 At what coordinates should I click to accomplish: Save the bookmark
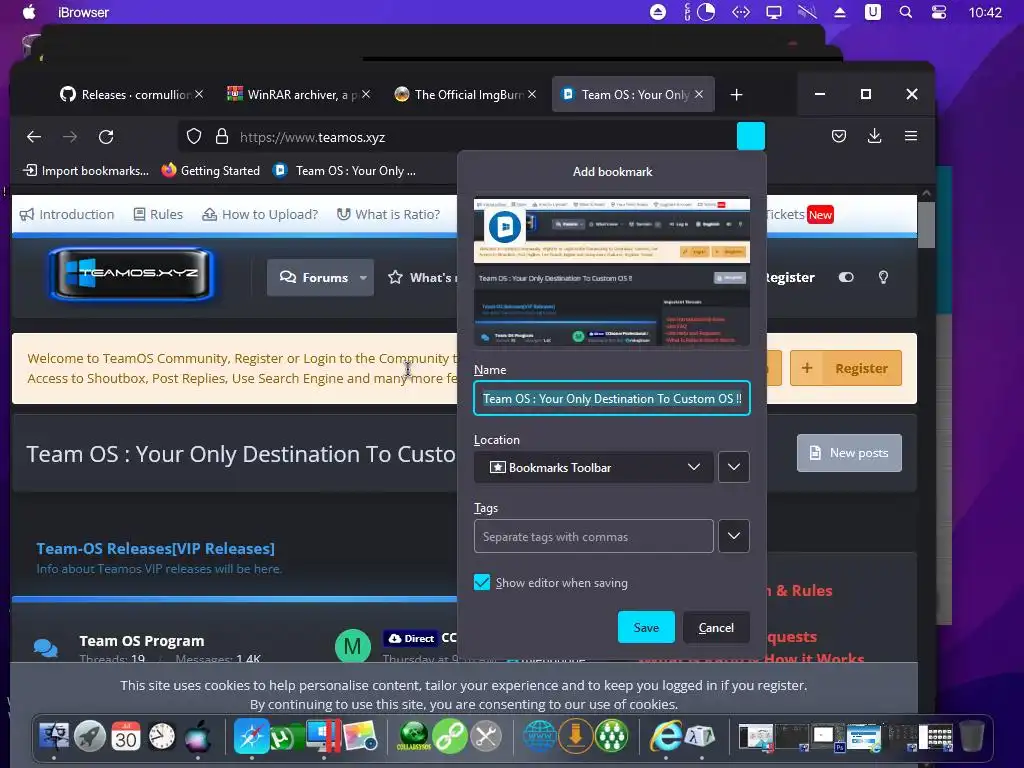(x=646, y=627)
